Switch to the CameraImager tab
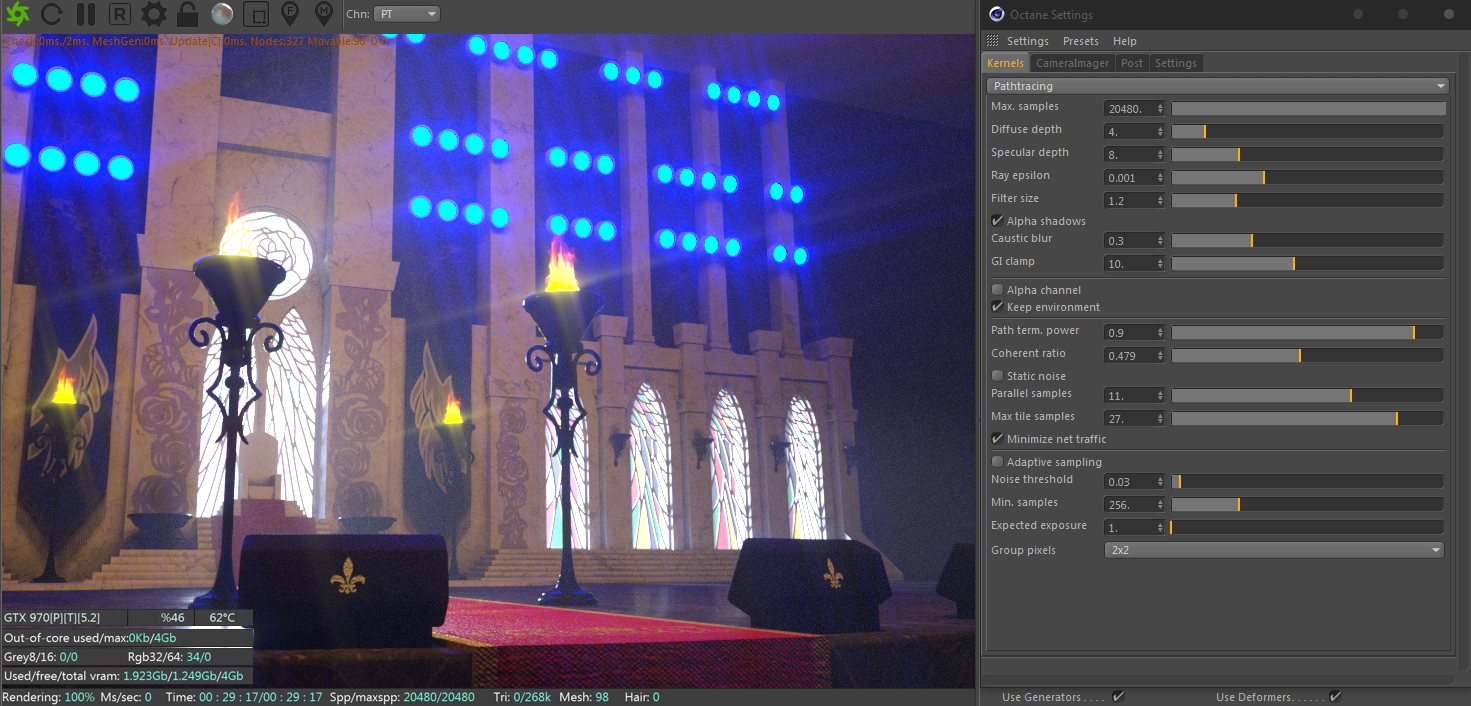 coord(1072,63)
